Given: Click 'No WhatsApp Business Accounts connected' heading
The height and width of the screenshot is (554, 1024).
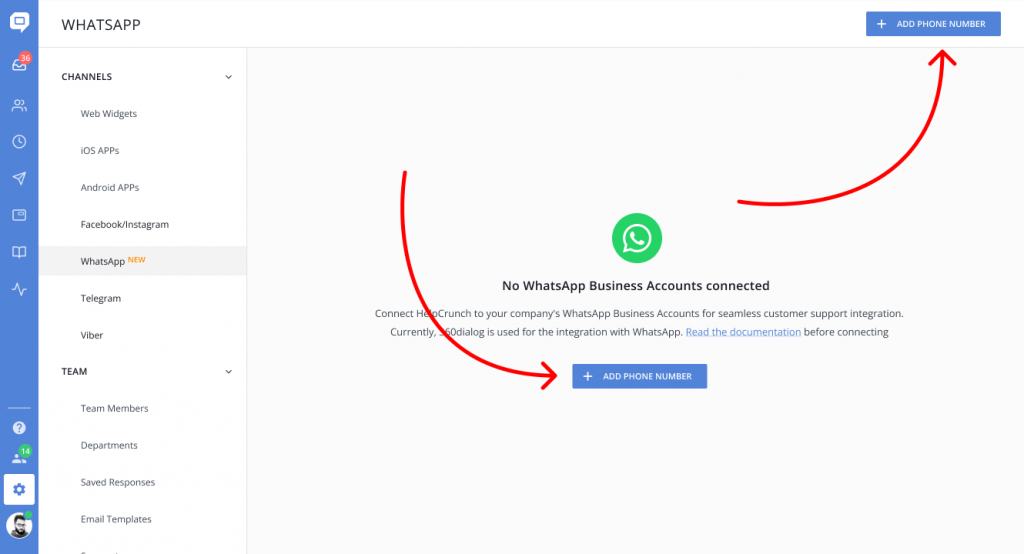Looking at the screenshot, I should coord(635,285).
